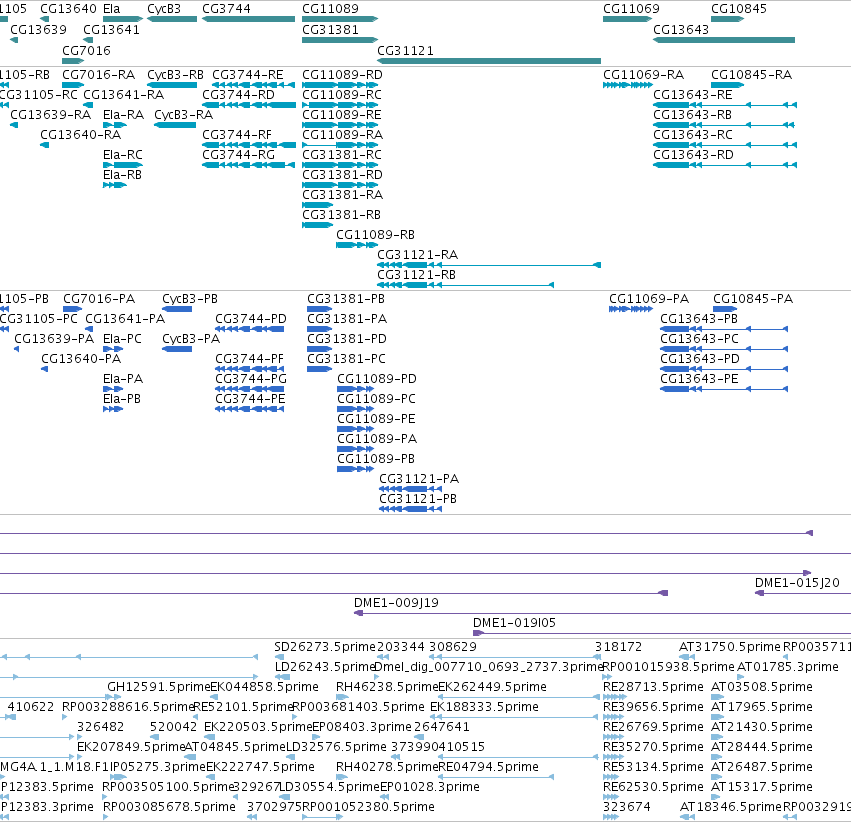Click transcript CG31121-RA label
Viewport: 851px width, 822px height.
[x=417, y=254]
